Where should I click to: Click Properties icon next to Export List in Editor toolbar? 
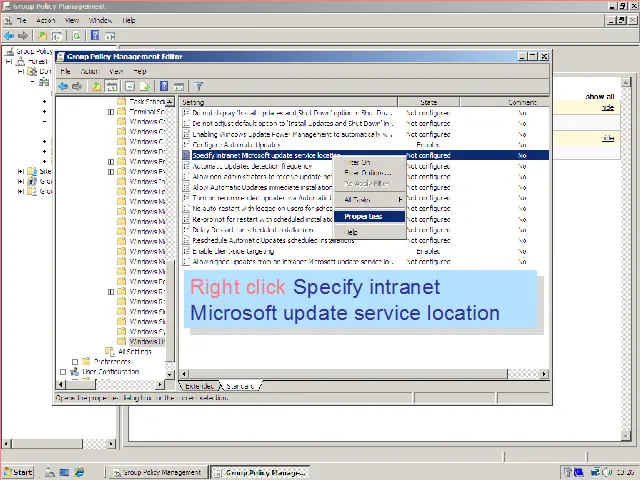(130, 86)
